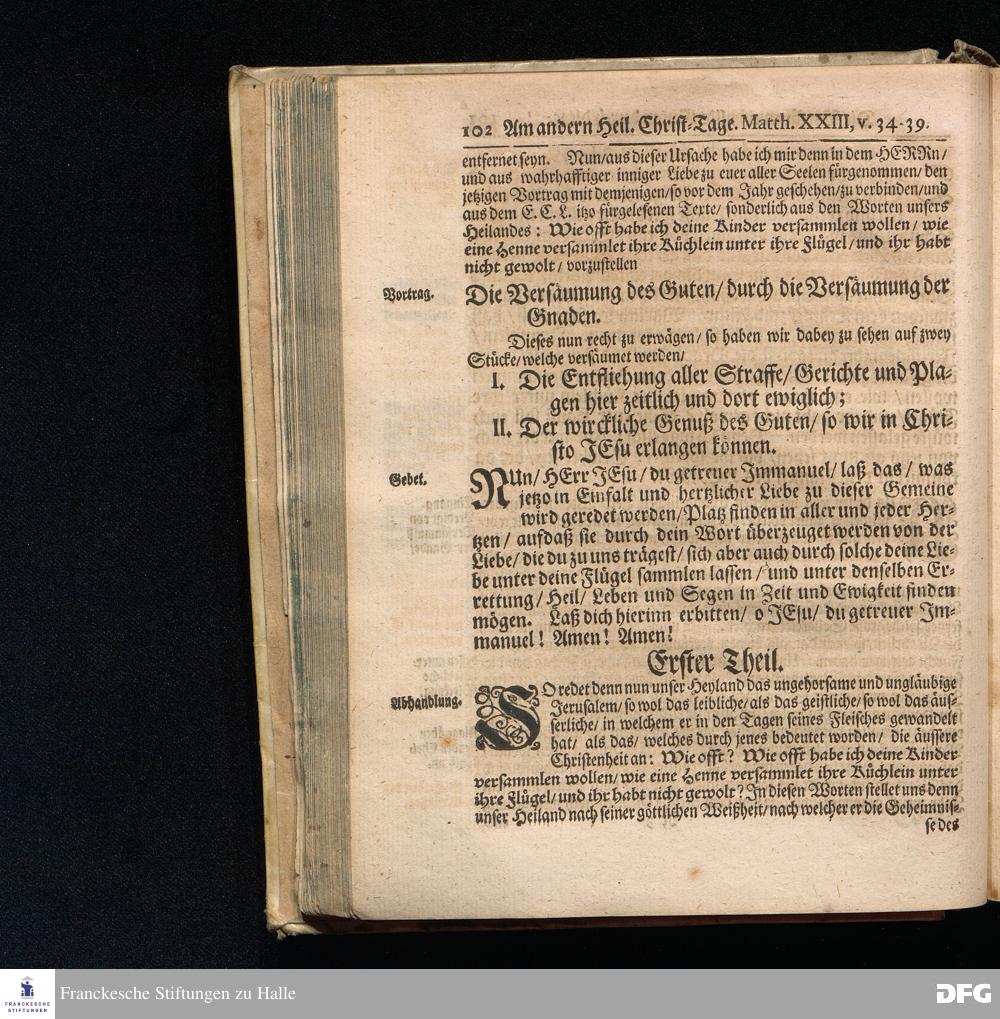This screenshot has height=1019, width=1000.
Task: Open the Franckesche Stiftungen zu Halle text
Action: [x=177, y=994]
